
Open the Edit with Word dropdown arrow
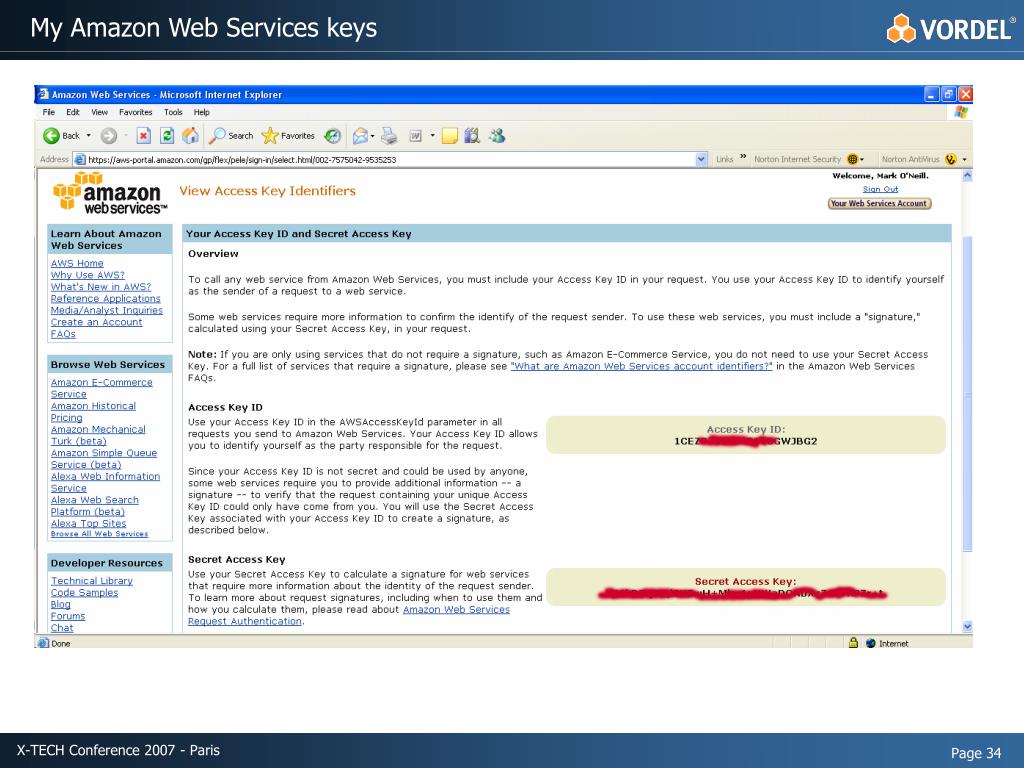[432, 136]
